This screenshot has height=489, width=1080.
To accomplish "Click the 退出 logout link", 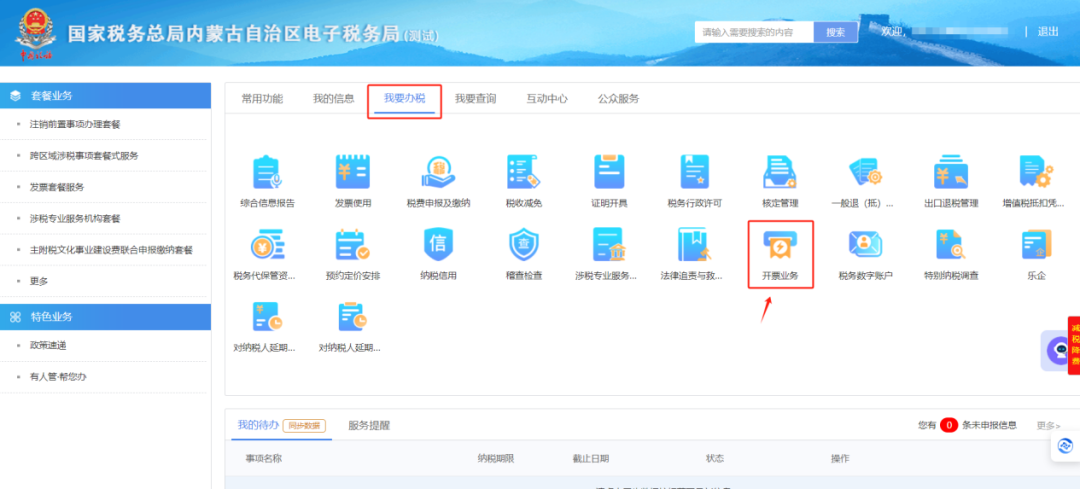I will coord(1048,32).
